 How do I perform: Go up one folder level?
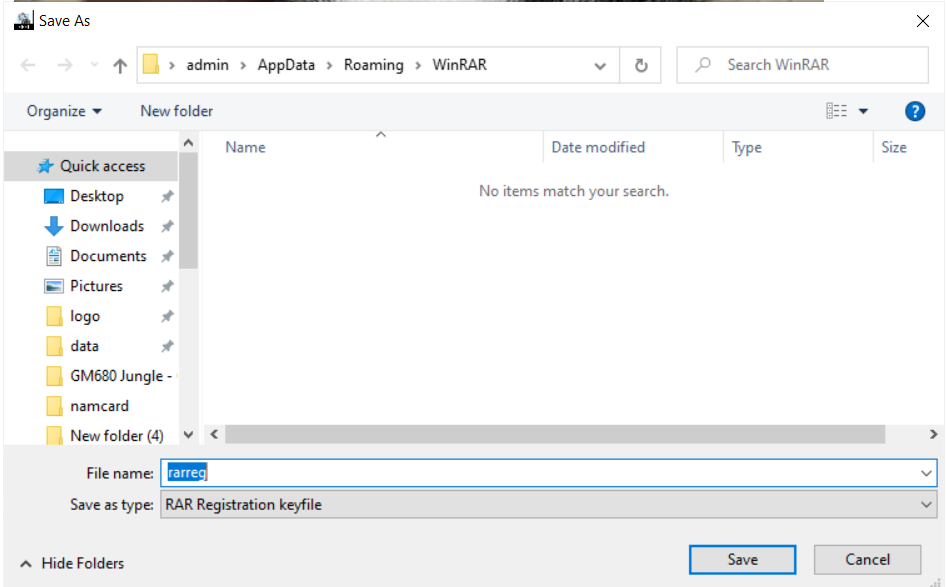120,65
